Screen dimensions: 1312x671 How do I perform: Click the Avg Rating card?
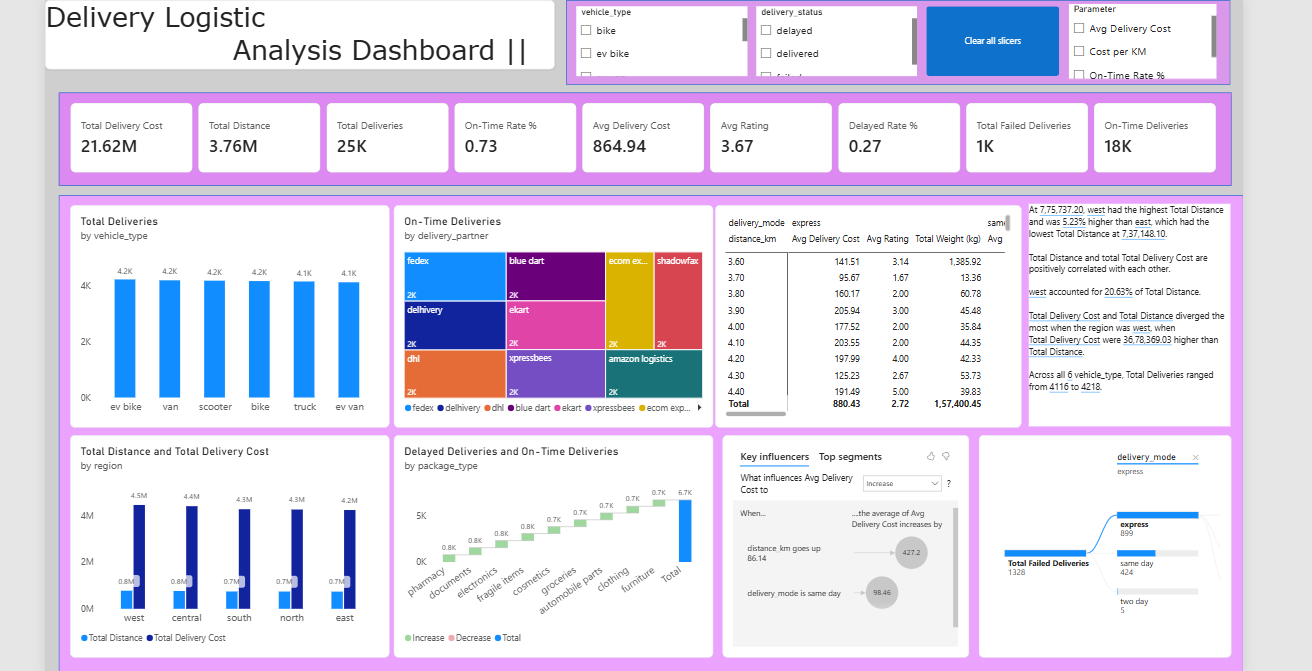click(771, 138)
